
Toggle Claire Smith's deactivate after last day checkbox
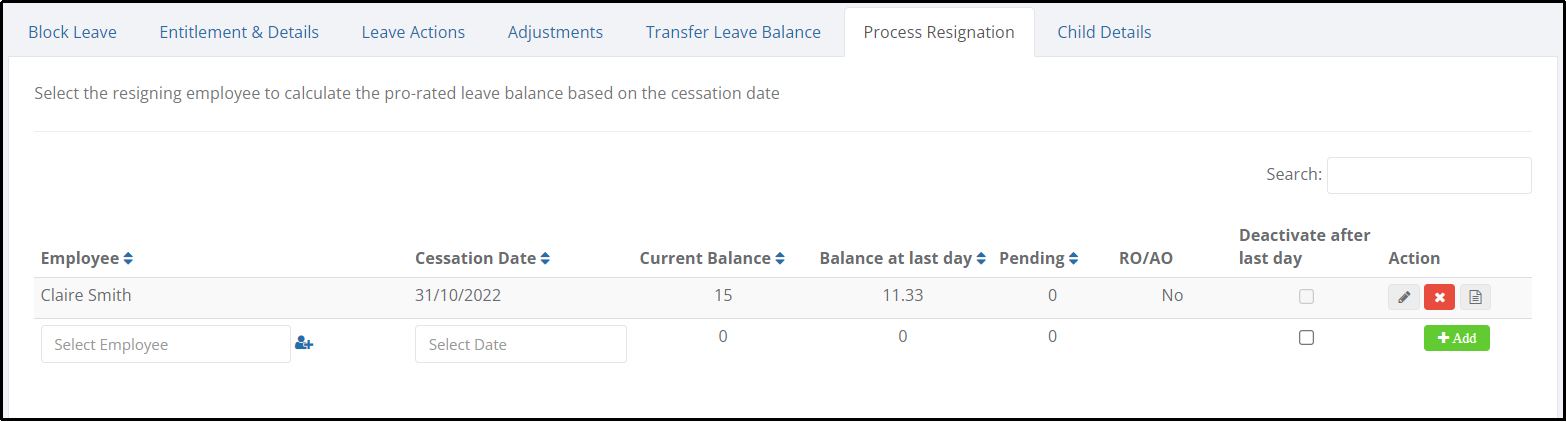1306,297
